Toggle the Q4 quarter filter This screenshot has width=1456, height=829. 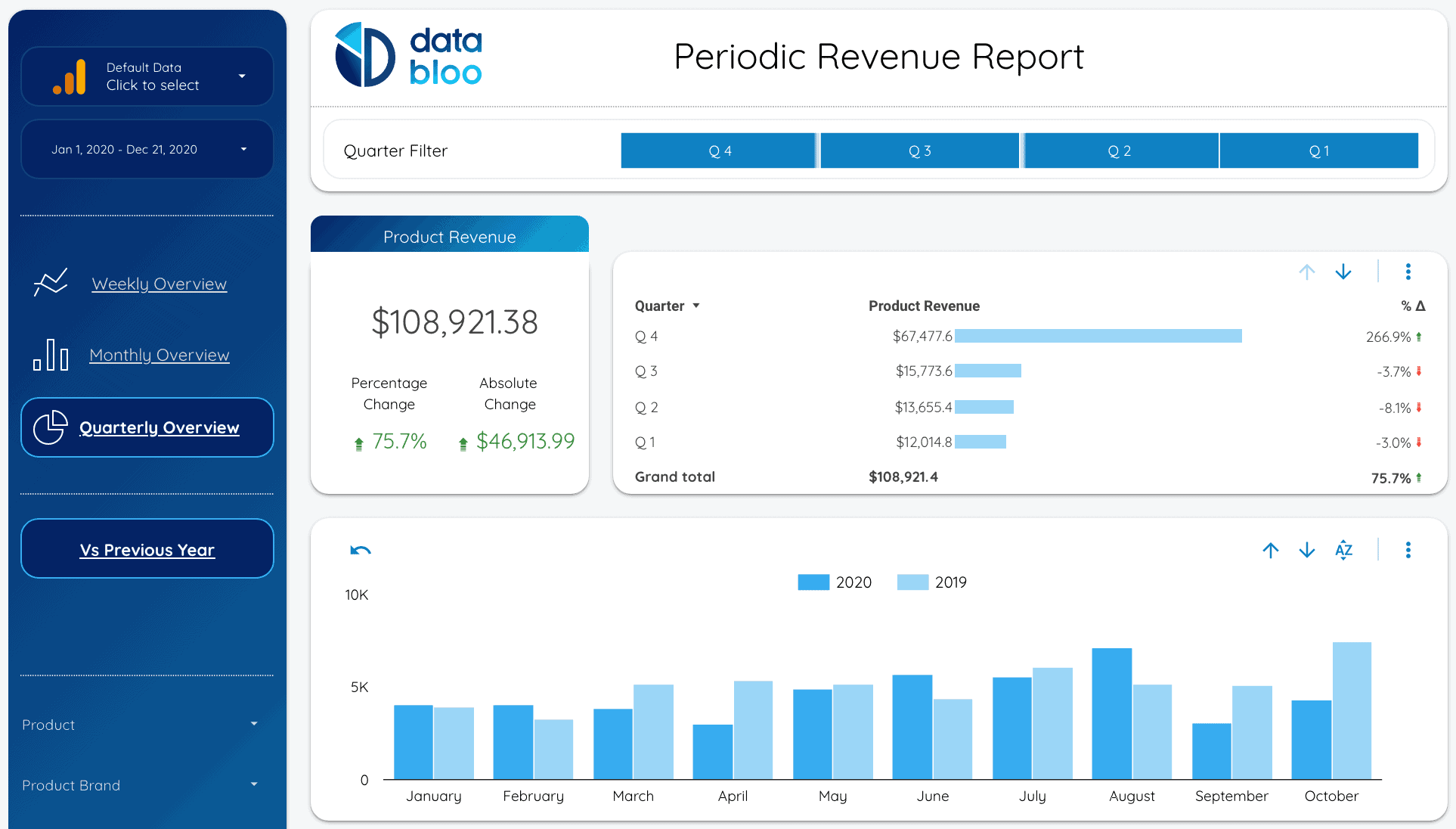click(x=717, y=151)
